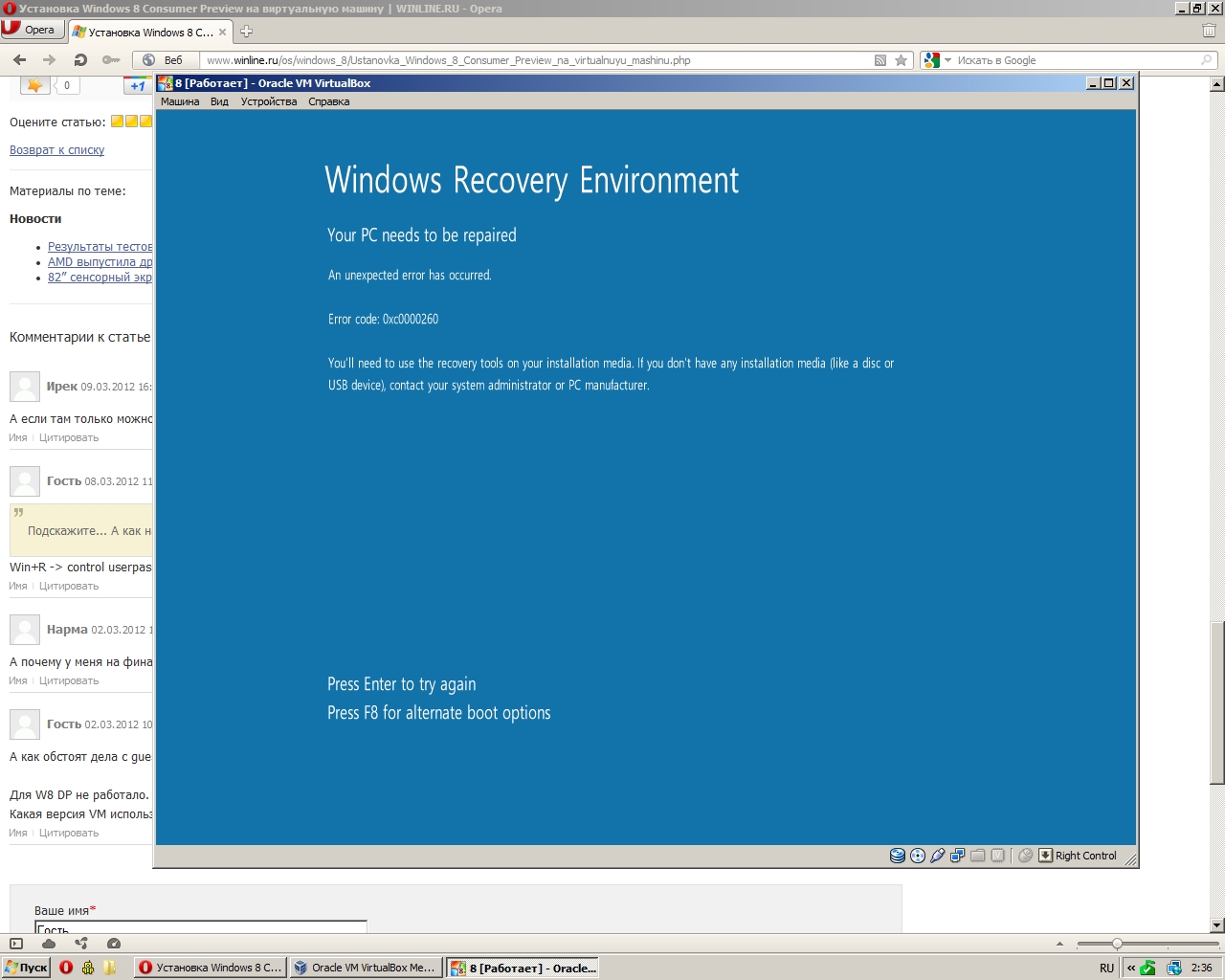Click Имя under Нарма's comment
Viewport: 1225px width, 980px height.
point(18,680)
